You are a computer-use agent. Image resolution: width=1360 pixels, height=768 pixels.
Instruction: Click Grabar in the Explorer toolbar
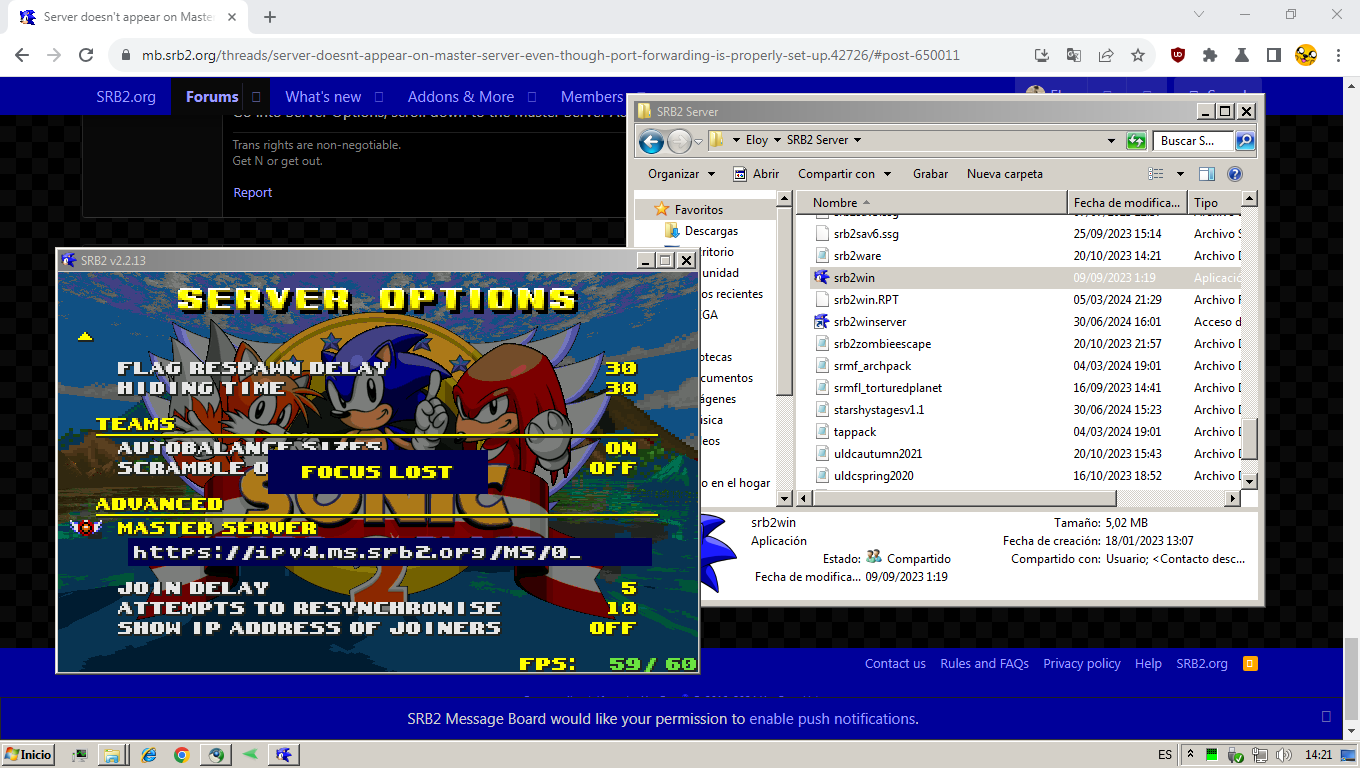(x=930, y=174)
